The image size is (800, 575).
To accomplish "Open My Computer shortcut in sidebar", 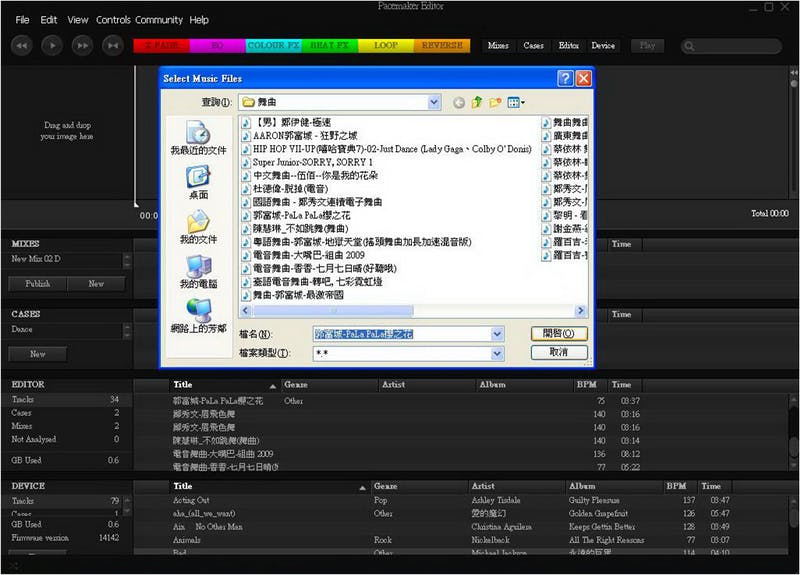I will [x=198, y=272].
